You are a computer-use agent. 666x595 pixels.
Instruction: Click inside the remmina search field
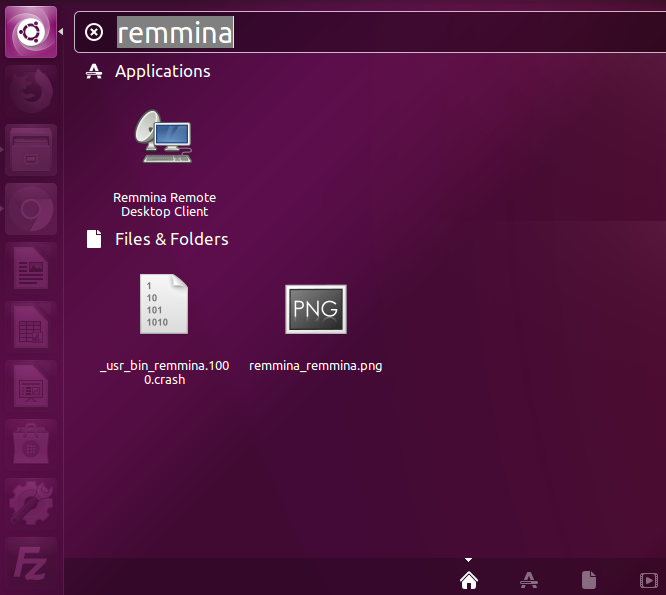pos(370,32)
